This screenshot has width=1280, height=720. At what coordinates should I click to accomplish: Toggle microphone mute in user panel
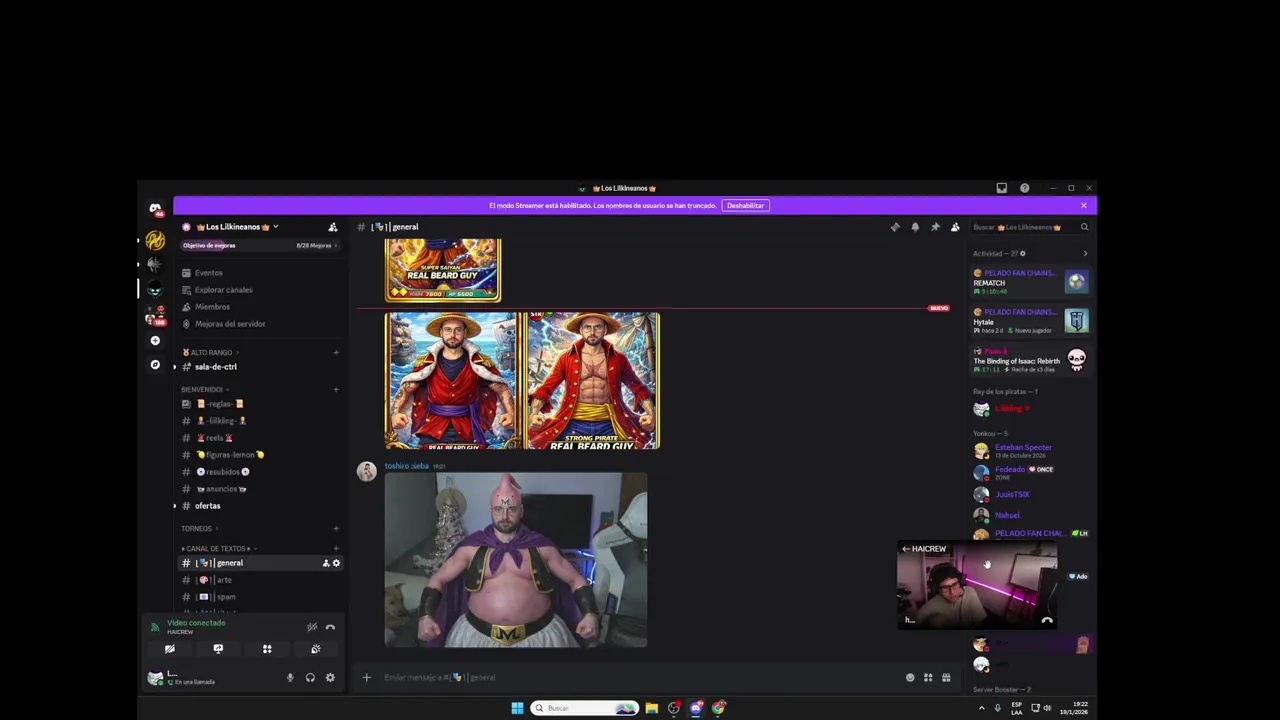tap(290, 678)
